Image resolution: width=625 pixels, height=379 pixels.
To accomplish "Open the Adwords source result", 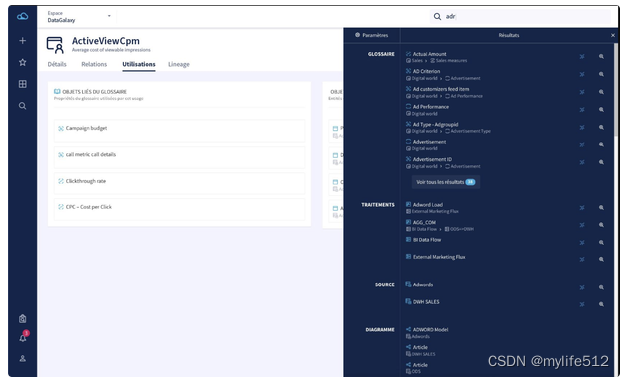I will pos(423,285).
